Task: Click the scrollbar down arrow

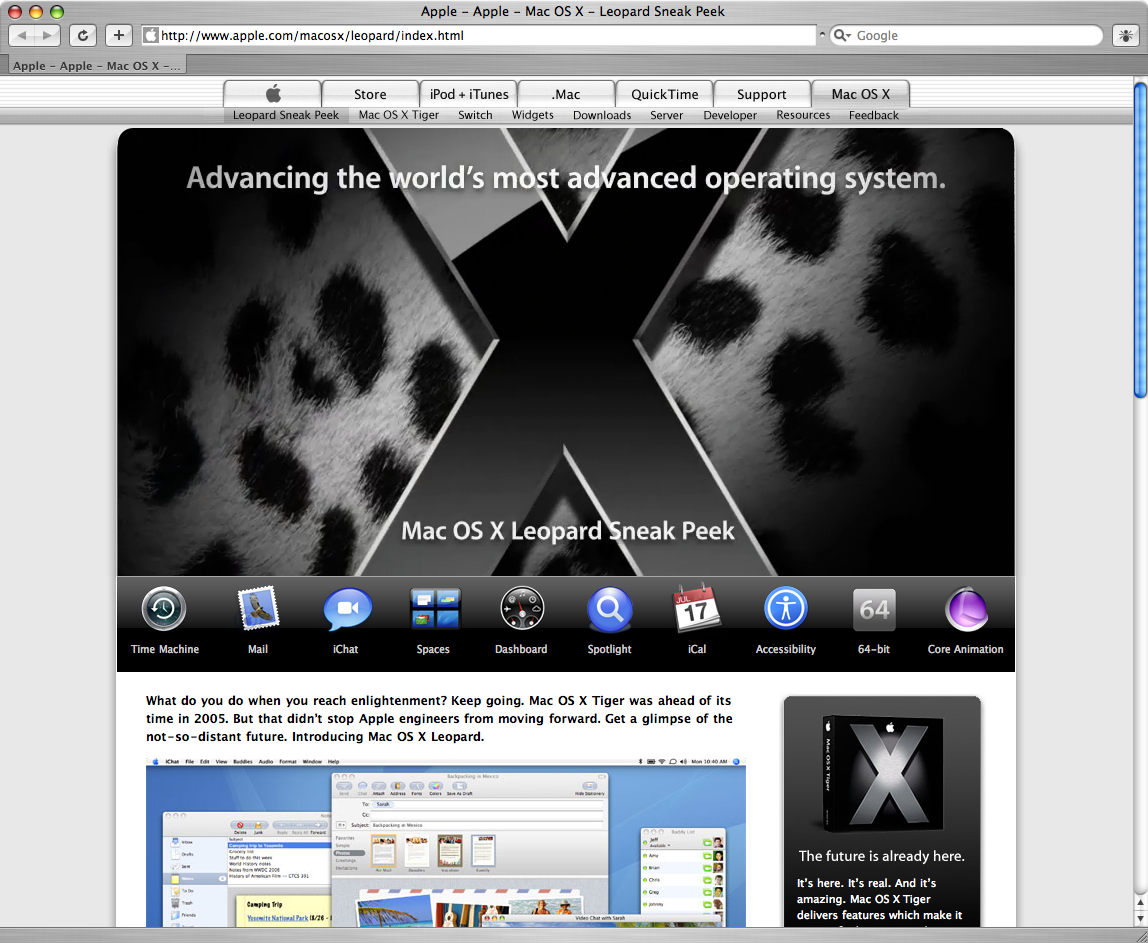Action: click(1141, 919)
